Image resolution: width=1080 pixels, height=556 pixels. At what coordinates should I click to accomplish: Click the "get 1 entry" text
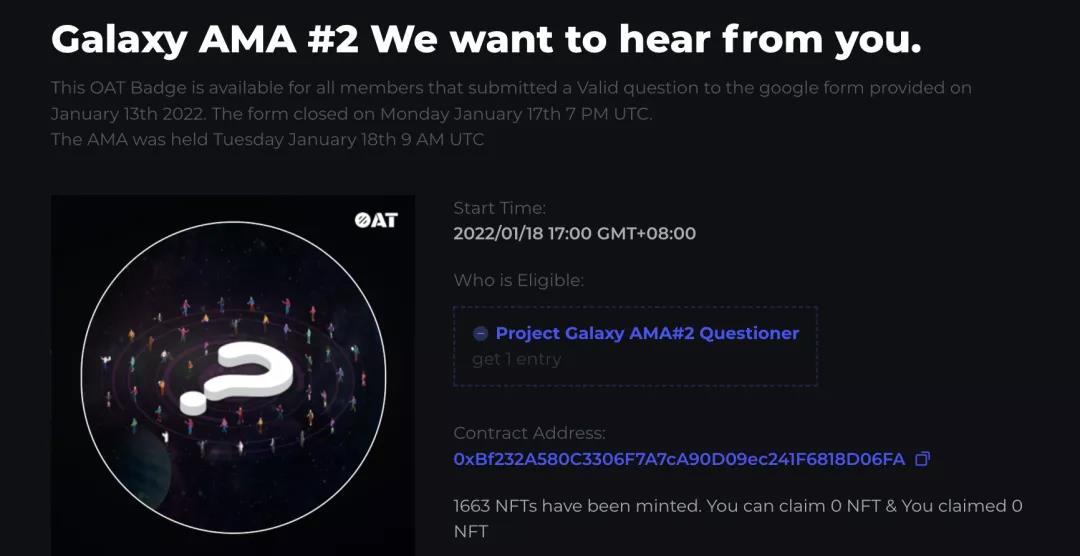coord(516,359)
